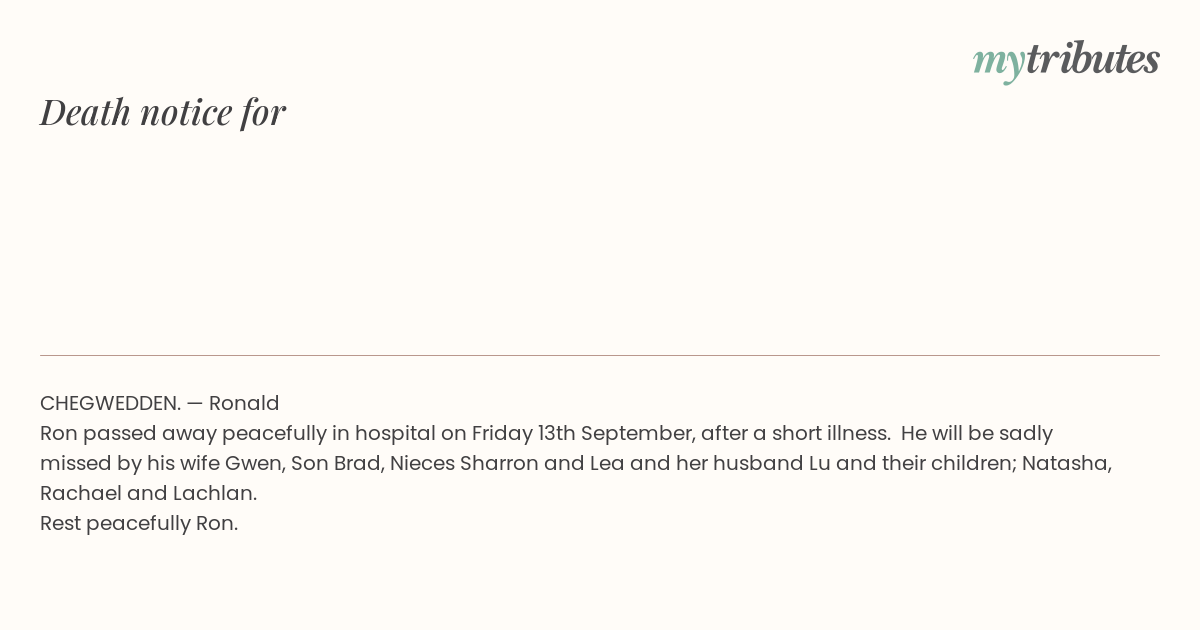
Task: Click the mytributes logo
Action: click(1066, 60)
